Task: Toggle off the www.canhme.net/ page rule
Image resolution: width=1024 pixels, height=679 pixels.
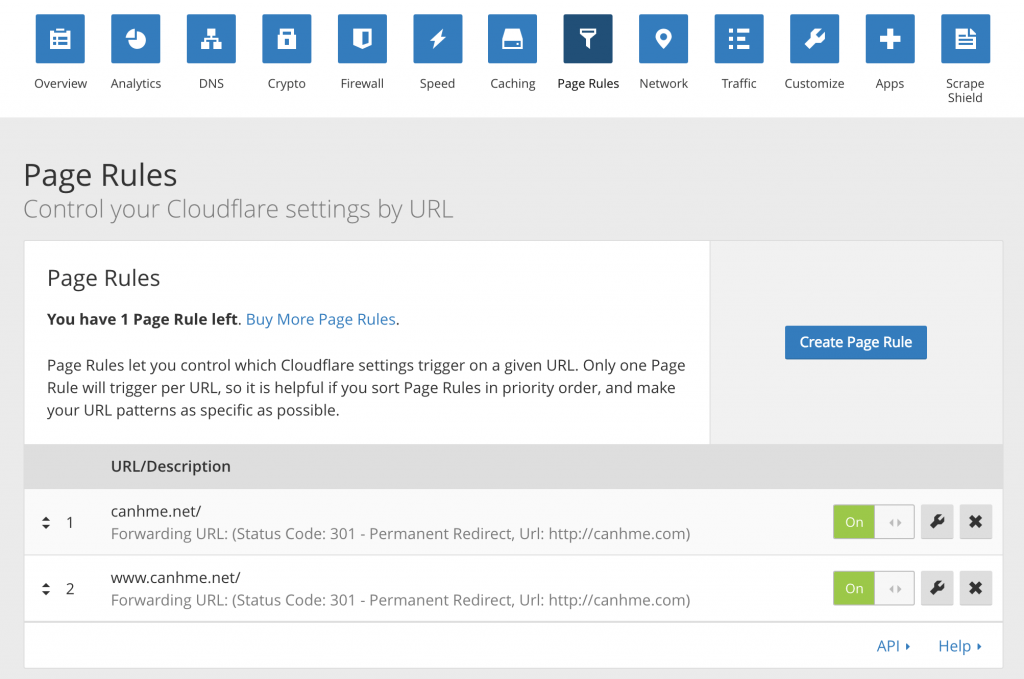Action: tap(873, 588)
